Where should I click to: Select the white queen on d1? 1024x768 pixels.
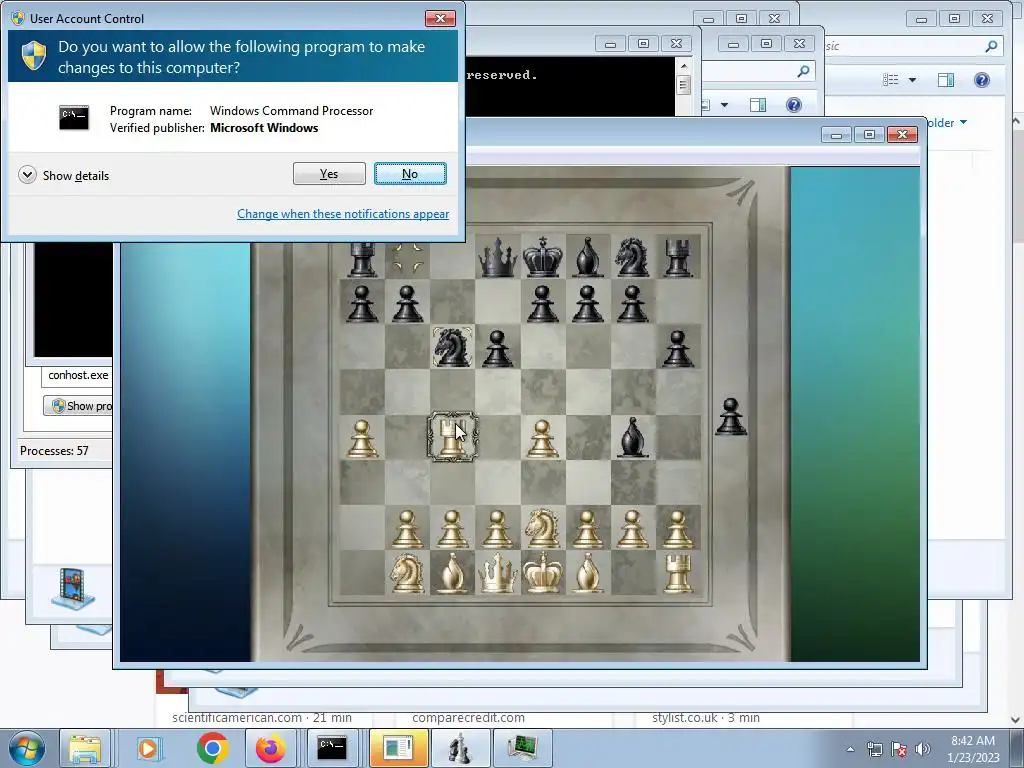498,573
